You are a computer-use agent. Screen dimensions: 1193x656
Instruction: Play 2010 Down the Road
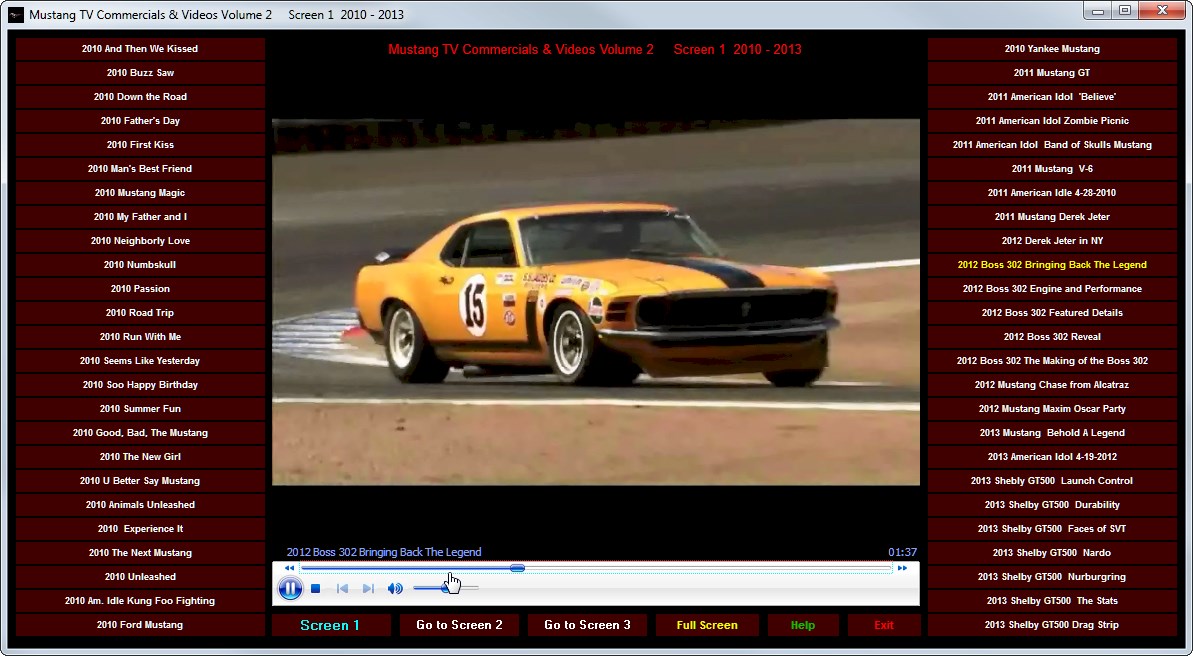140,97
